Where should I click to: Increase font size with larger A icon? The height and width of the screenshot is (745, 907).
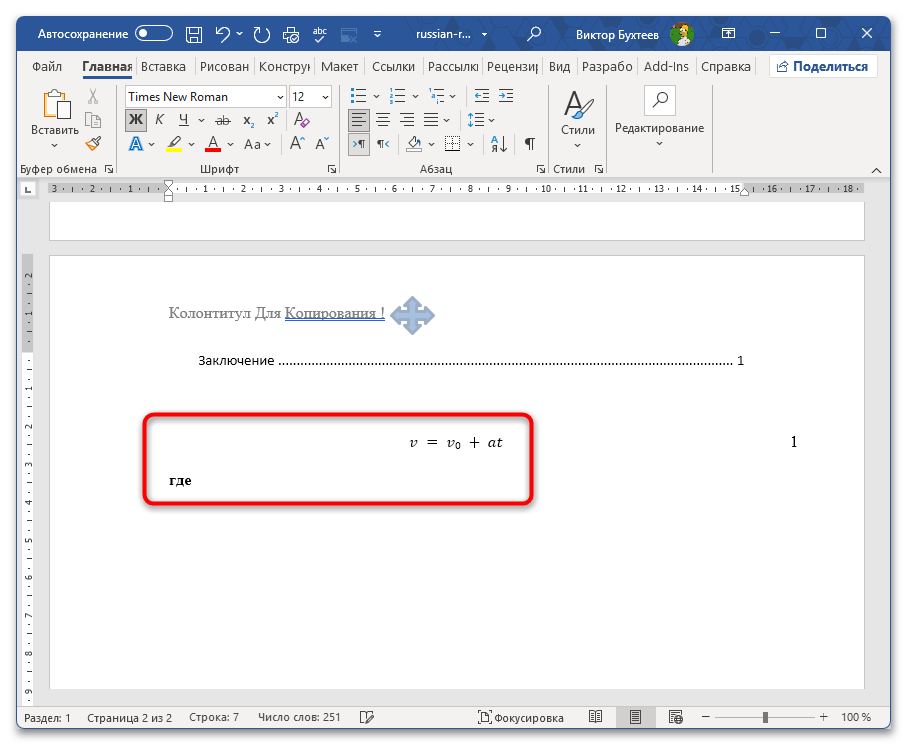click(297, 143)
